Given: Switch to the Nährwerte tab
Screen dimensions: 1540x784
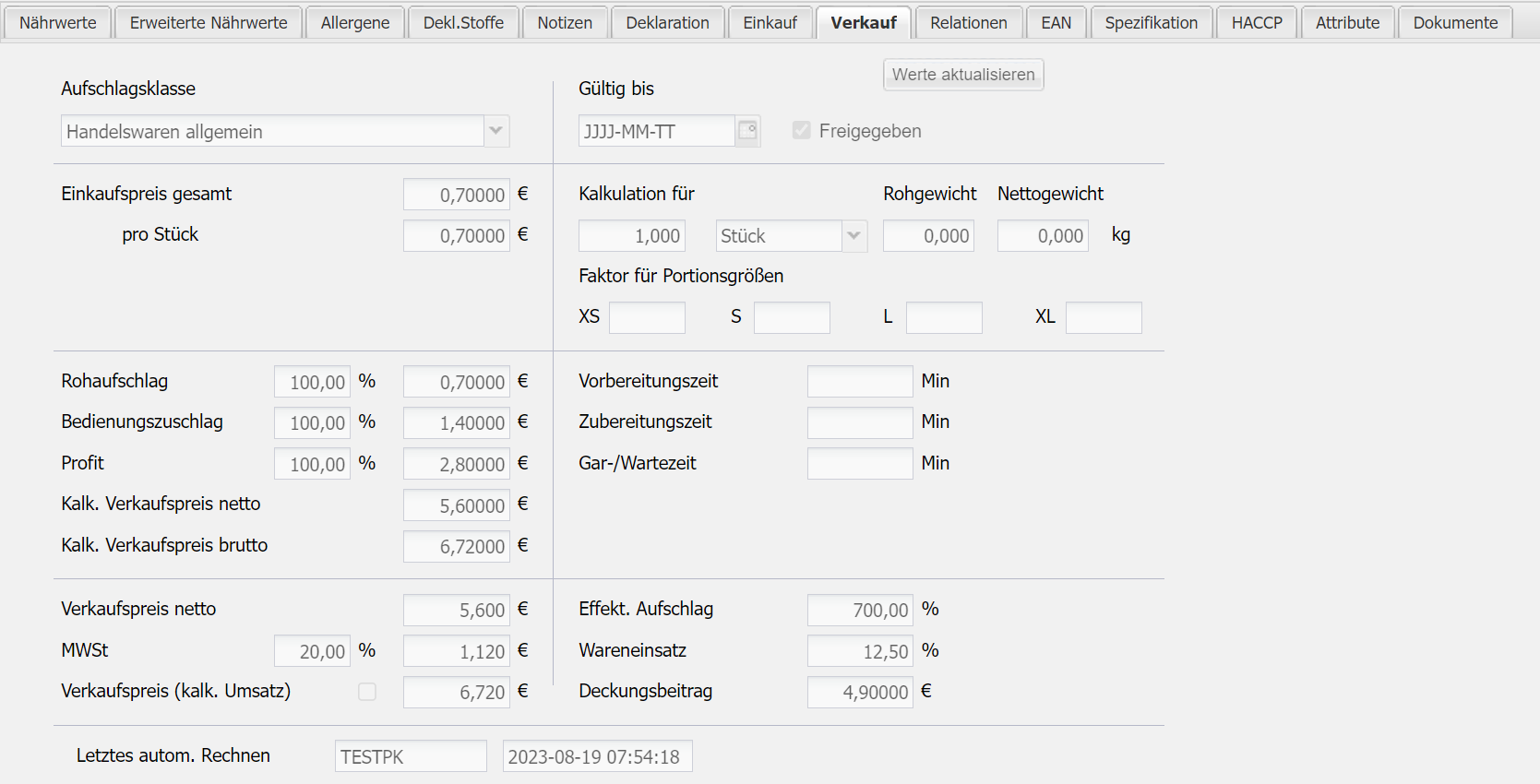Looking at the screenshot, I should pyautogui.click(x=57, y=23).
